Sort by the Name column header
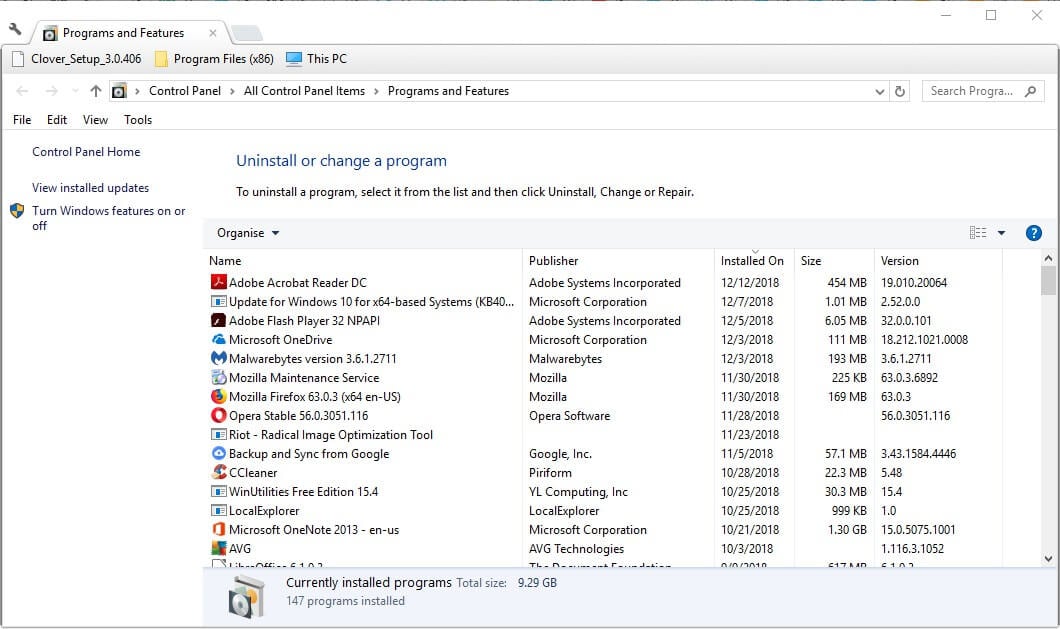 (x=362, y=260)
